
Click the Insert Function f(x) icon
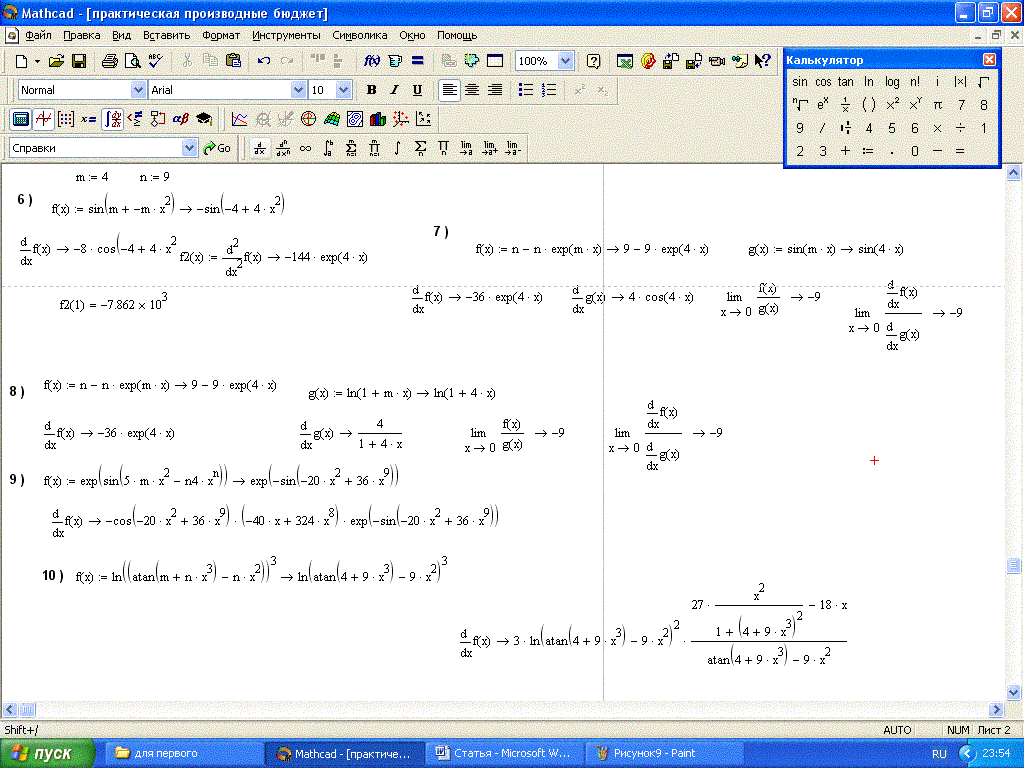(372, 61)
